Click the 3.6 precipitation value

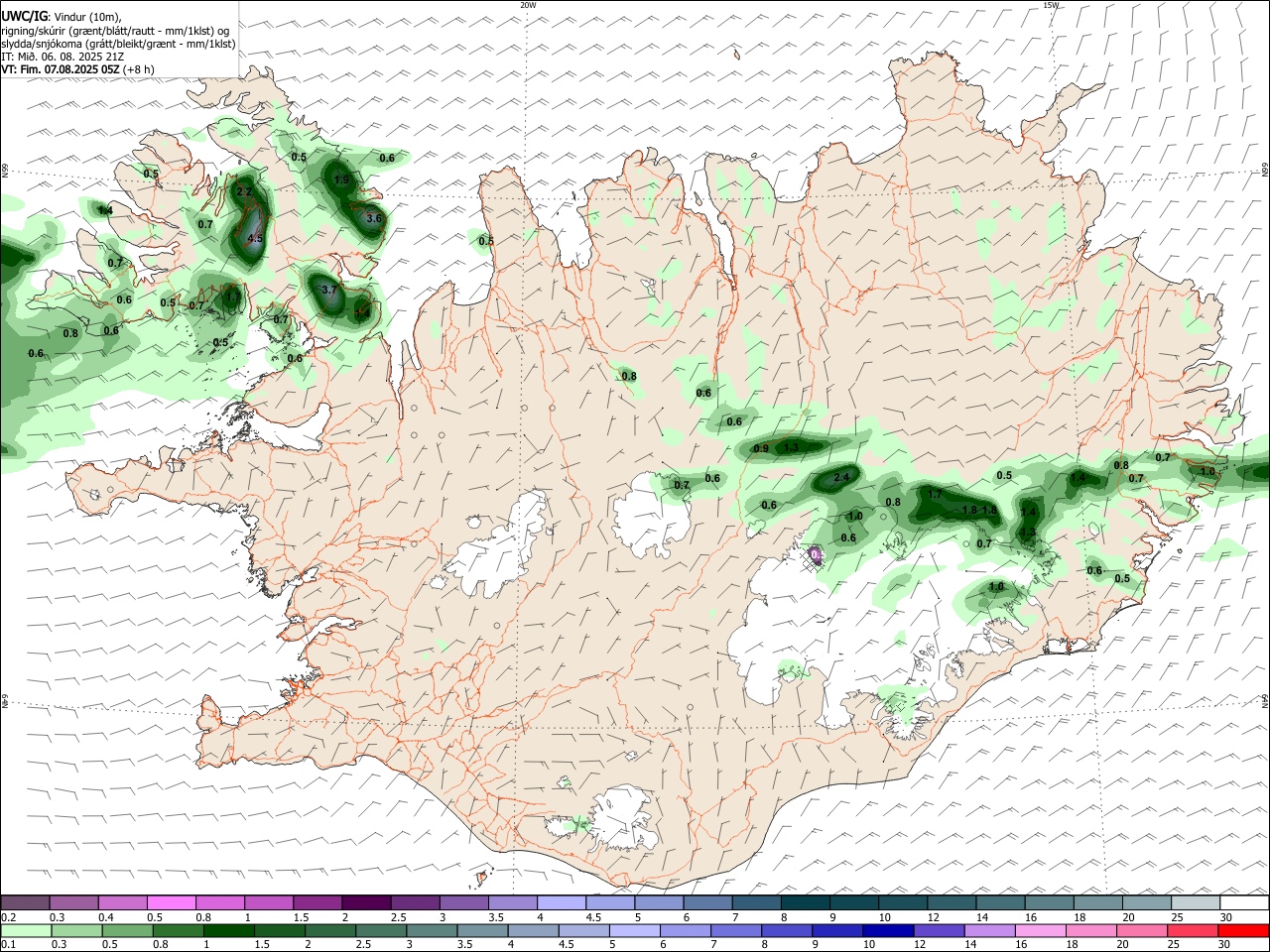point(374,218)
